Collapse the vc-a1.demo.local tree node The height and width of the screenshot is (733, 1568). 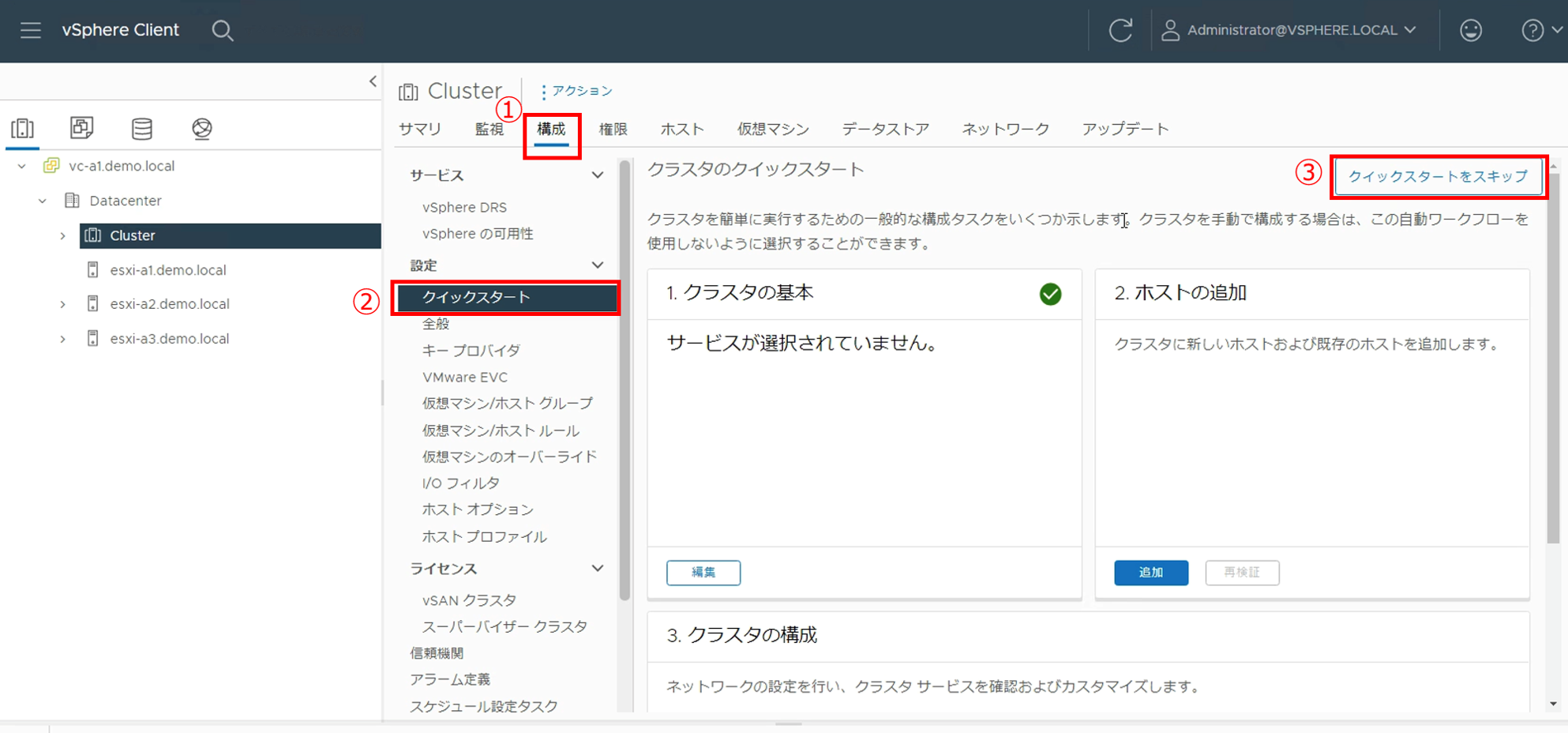coord(22,166)
